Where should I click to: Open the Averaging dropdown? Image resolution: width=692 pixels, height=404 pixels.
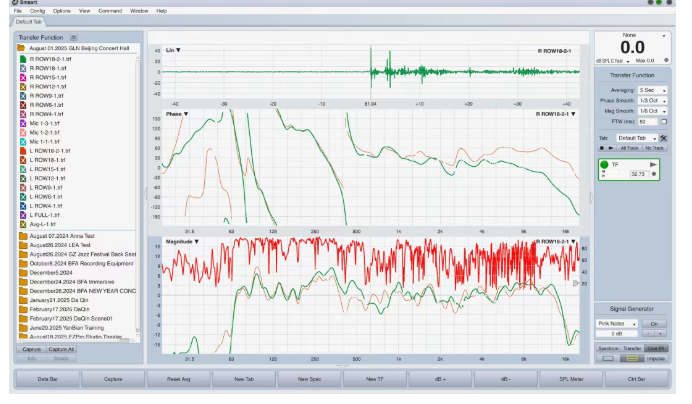[652, 90]
